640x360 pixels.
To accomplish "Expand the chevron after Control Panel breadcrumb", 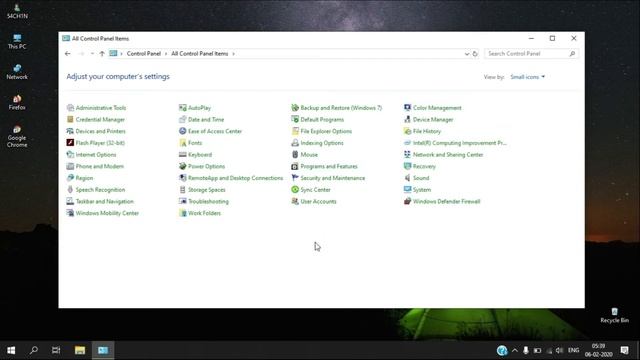I will click(x=166, y=54).
